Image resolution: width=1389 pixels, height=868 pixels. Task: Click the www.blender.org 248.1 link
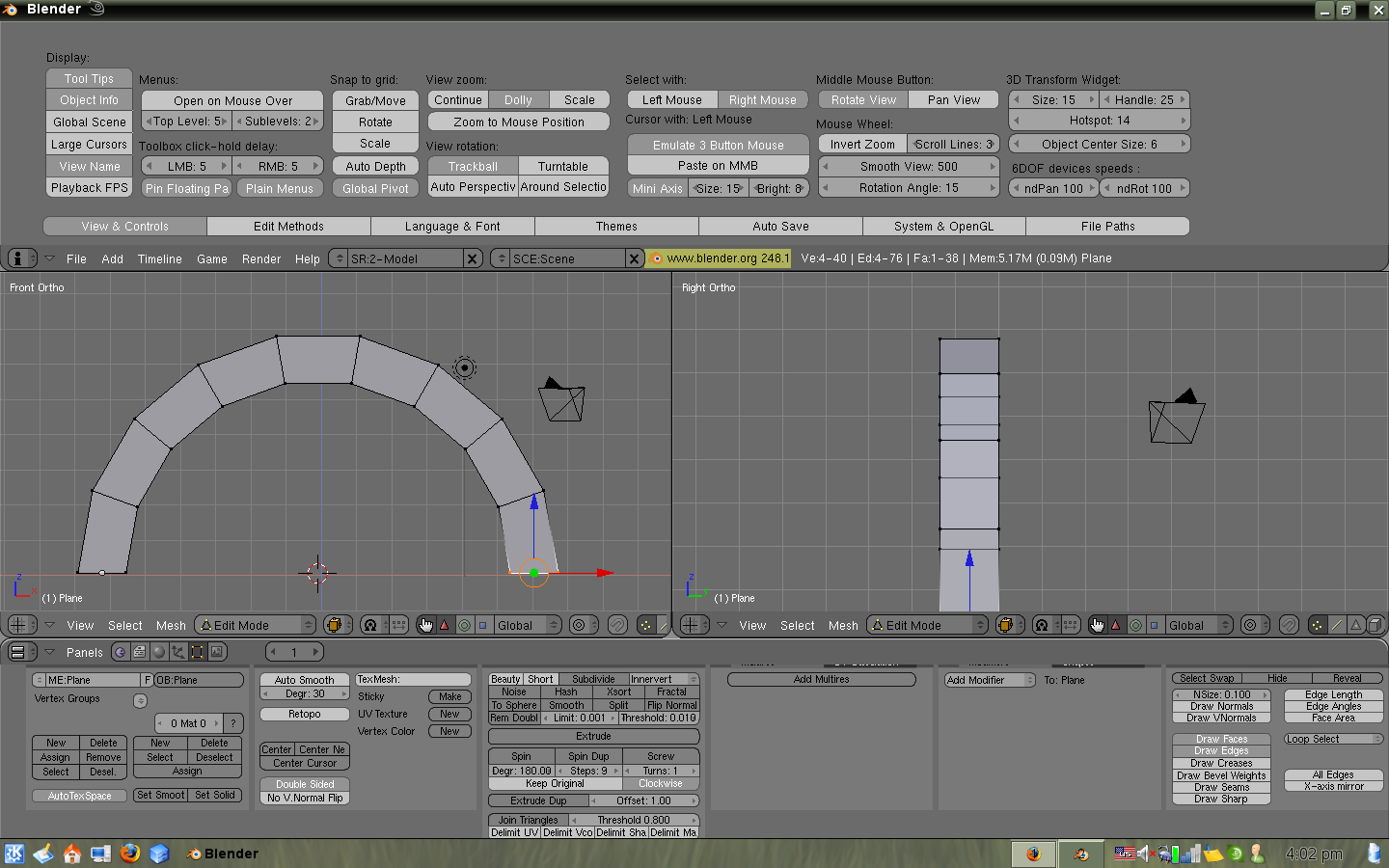[719, 258]
